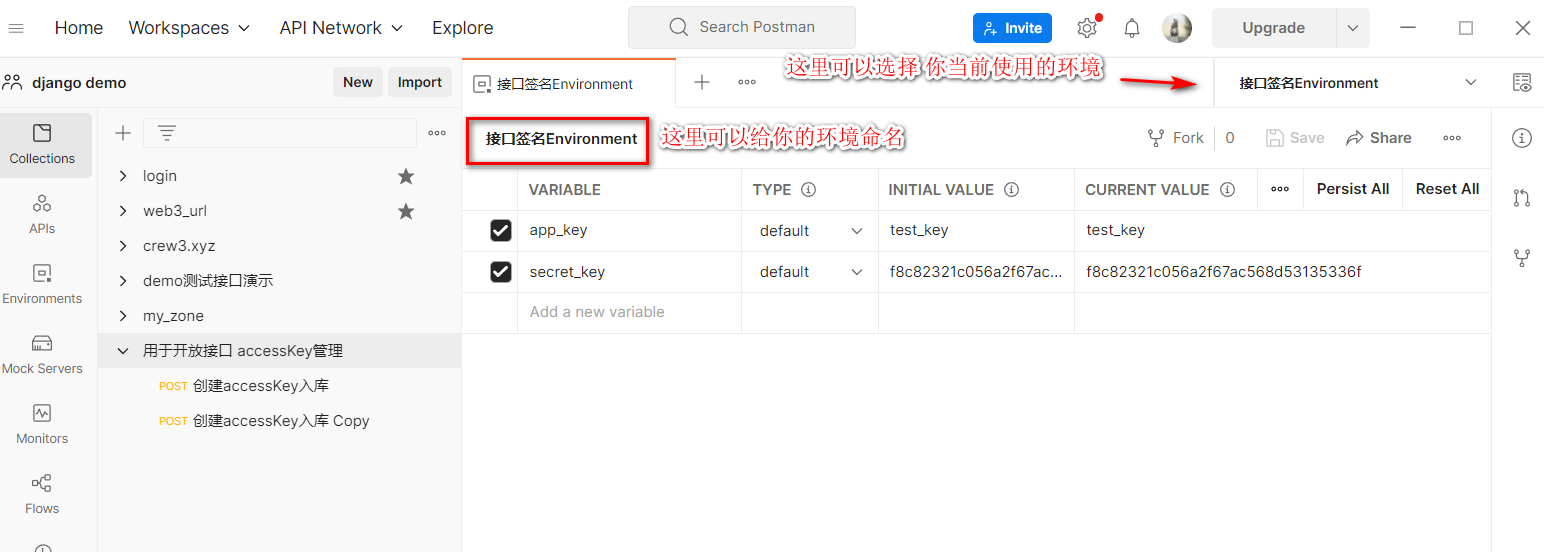Open POST 创建accessKey入库 Copy request
Image resolution: width=1544 pixels, height=552 pixels.
coord(264,421)
